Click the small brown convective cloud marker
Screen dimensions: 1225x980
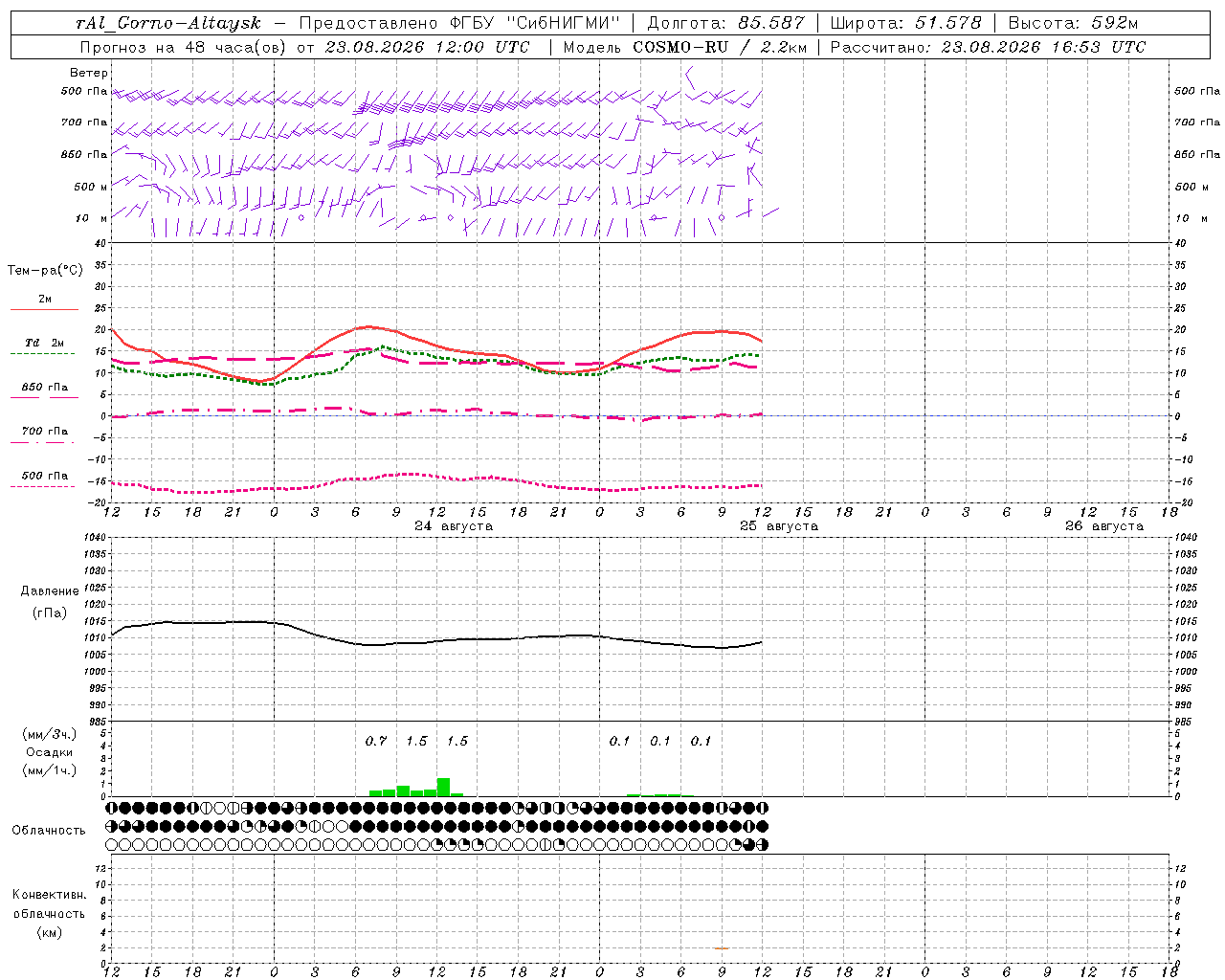[721, 947]
